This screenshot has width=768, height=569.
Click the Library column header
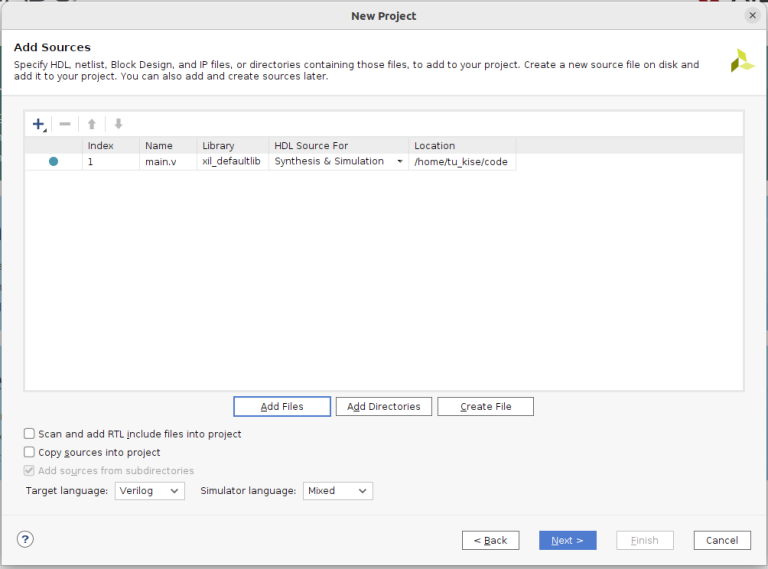(x=218, y=146)
